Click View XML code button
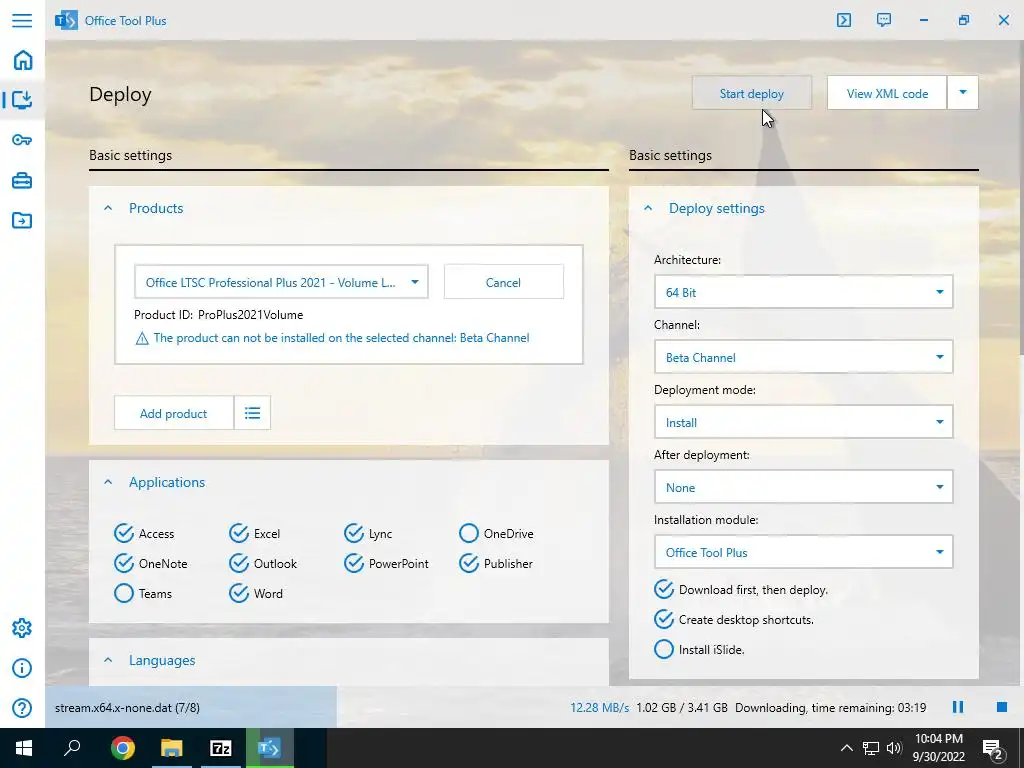This screenshot has height=768, width=1024. [887, 93]
